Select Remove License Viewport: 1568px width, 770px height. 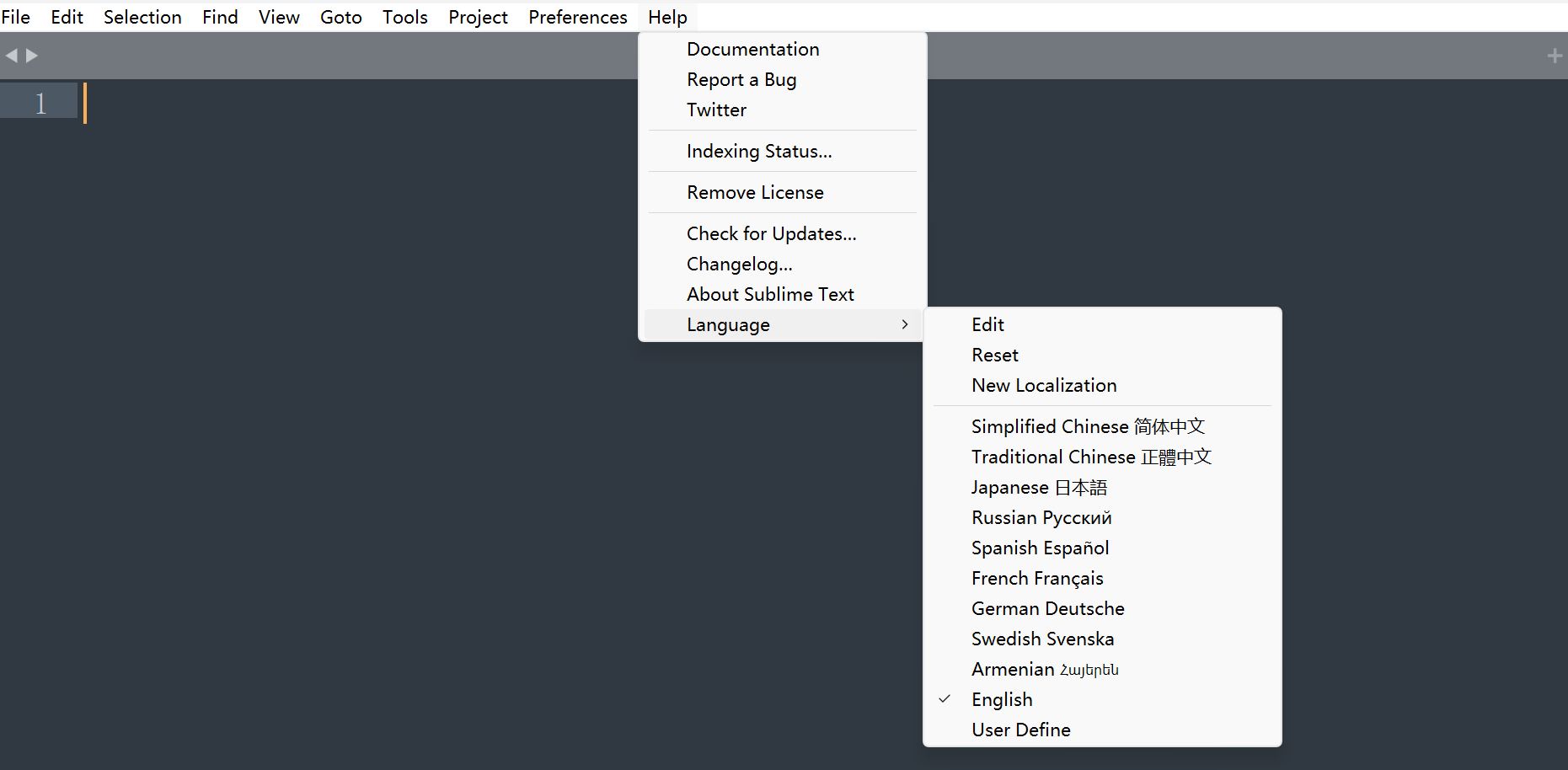click(x=783, y=192)
